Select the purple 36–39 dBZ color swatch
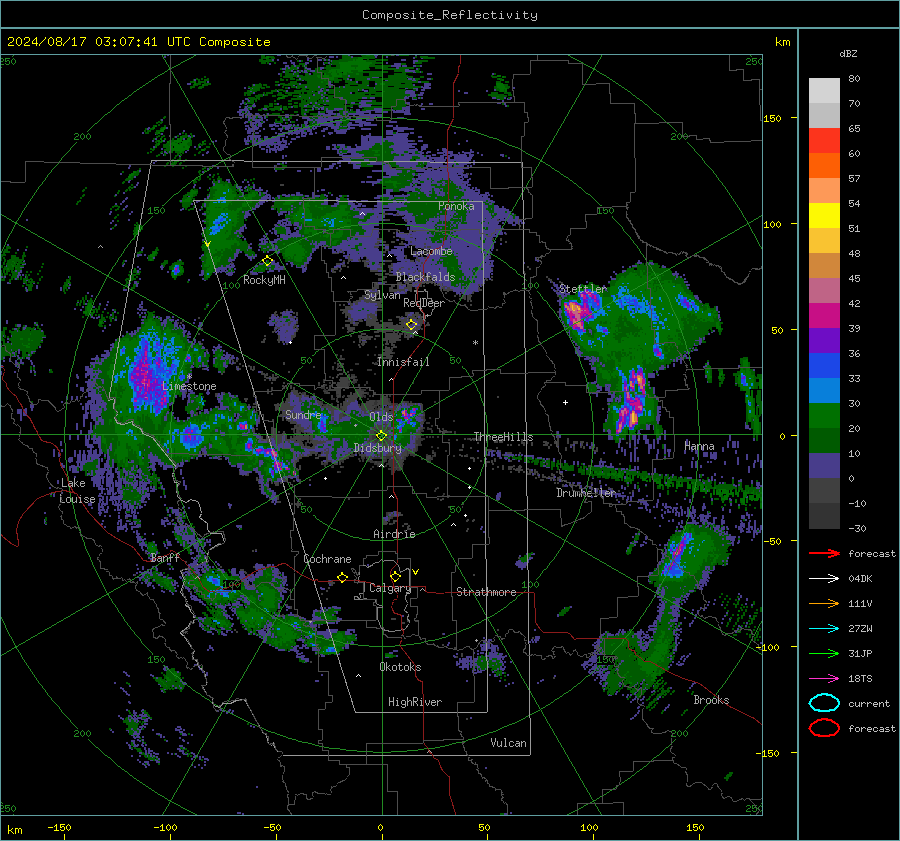Viewport: 900px width, 841px height. 824,341
